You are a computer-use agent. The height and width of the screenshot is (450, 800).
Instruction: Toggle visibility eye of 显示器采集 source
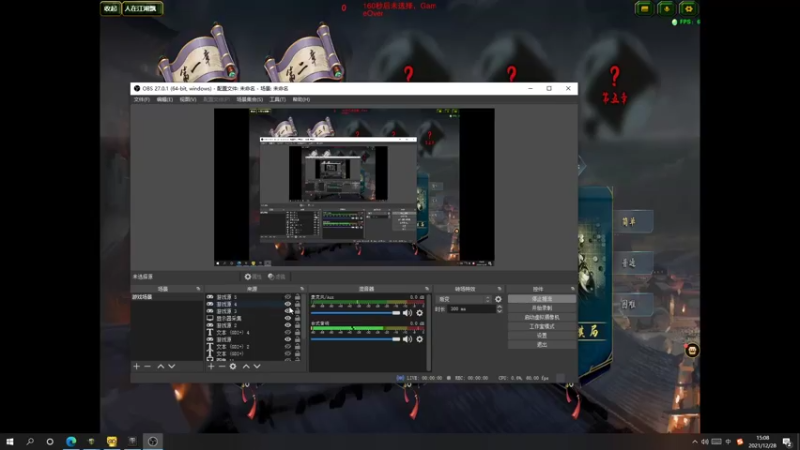click(288, 318)
